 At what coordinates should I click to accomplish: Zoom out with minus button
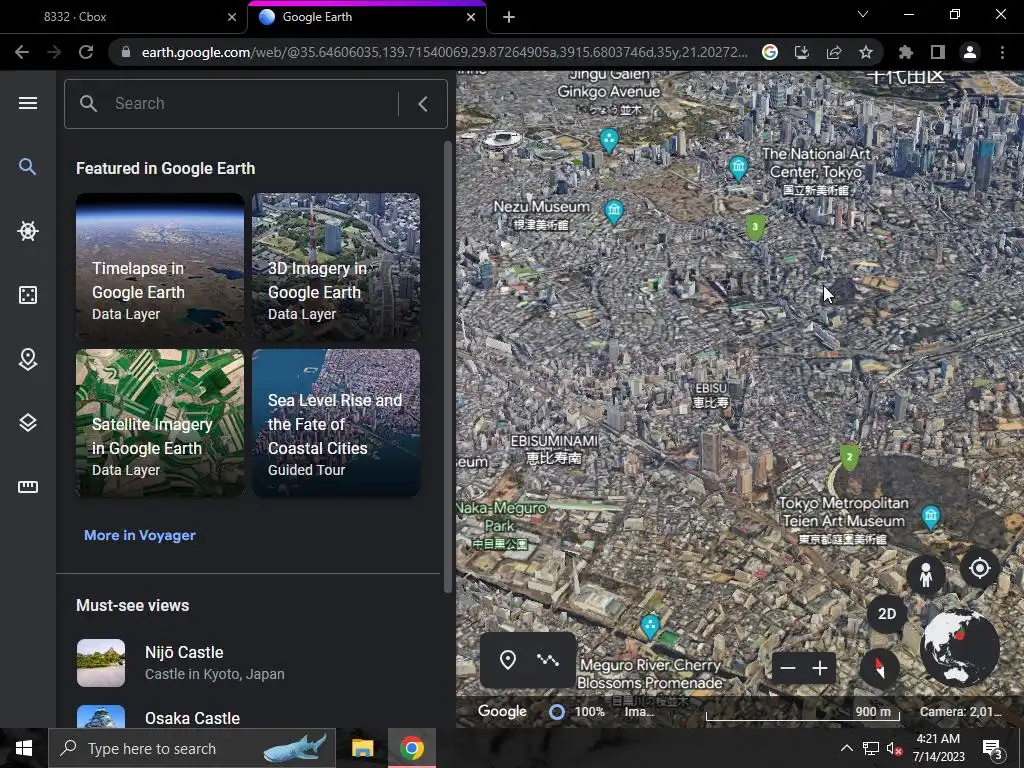[788, 668]
